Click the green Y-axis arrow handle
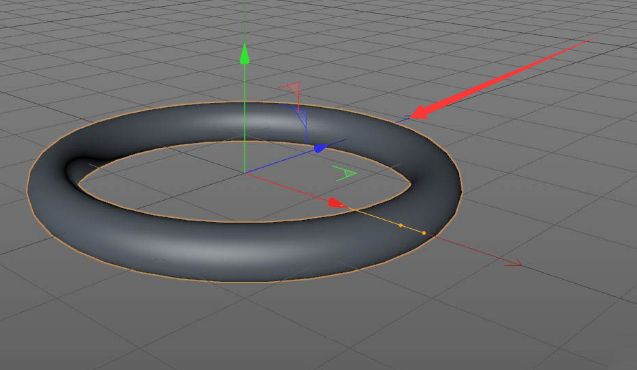The width and height of the screenshot is (637, 370). pyautogui.click(x=245, y=54)
